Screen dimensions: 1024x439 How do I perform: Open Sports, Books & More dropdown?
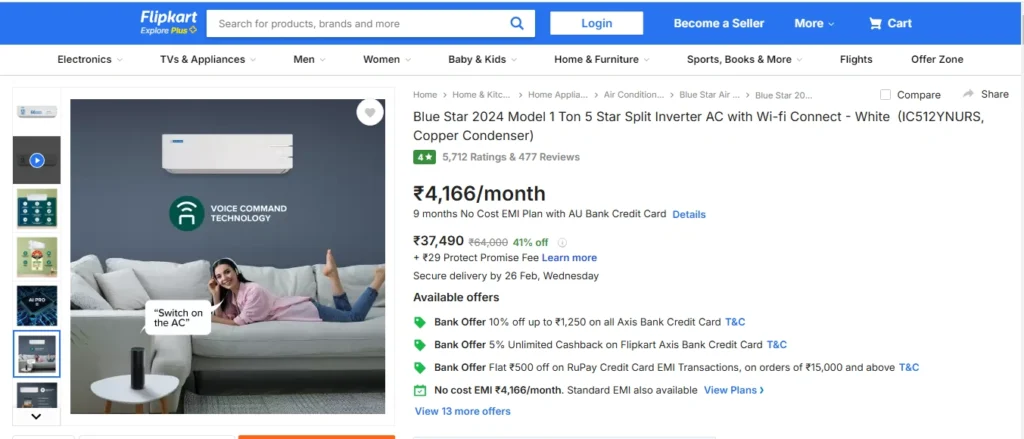[744, 59]
